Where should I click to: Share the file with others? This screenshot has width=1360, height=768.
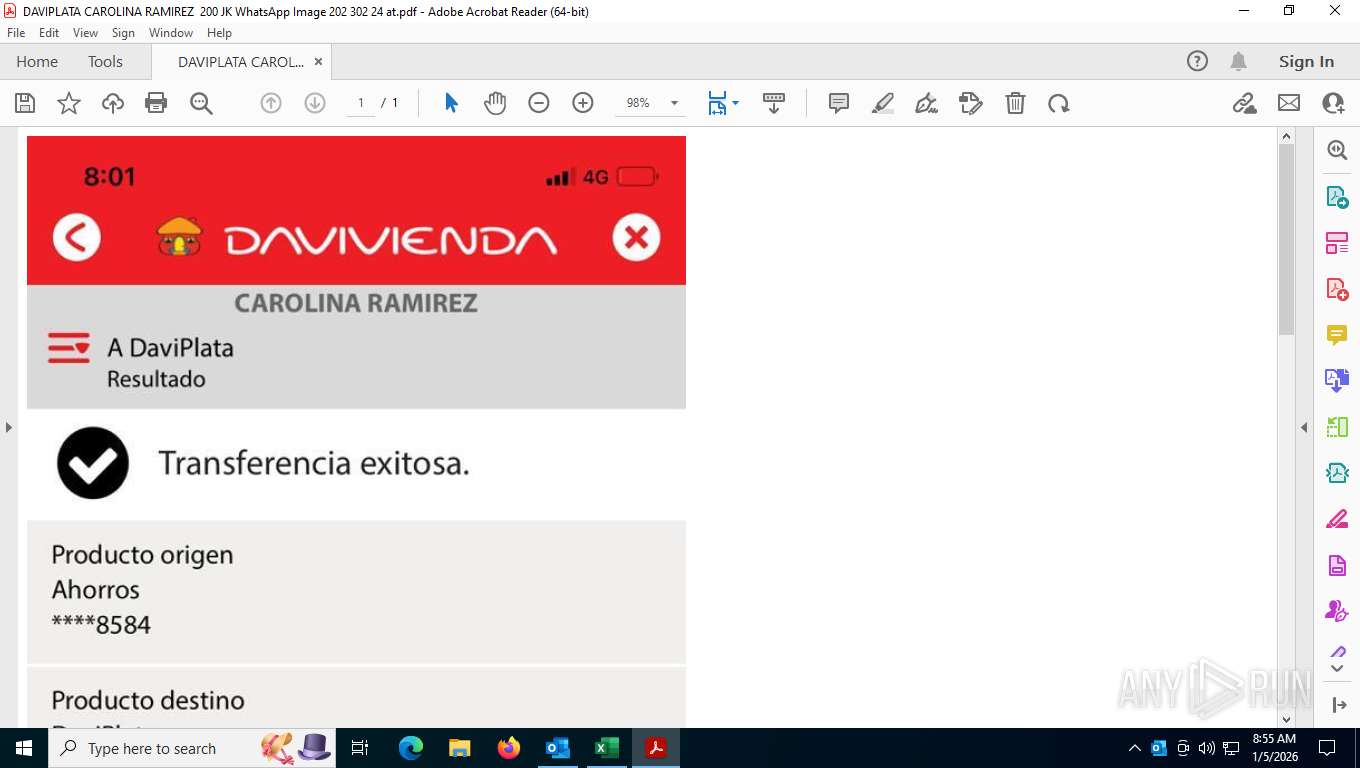click(x=1333, y=103)
